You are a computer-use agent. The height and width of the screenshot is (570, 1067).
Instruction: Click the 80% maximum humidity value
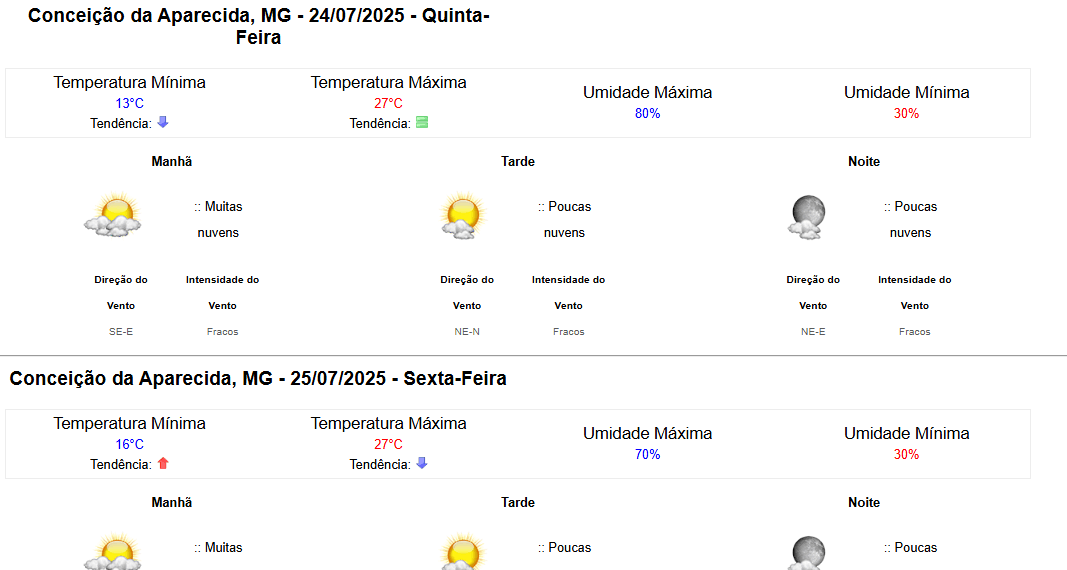pyautogui.click(x=647, y=114)
